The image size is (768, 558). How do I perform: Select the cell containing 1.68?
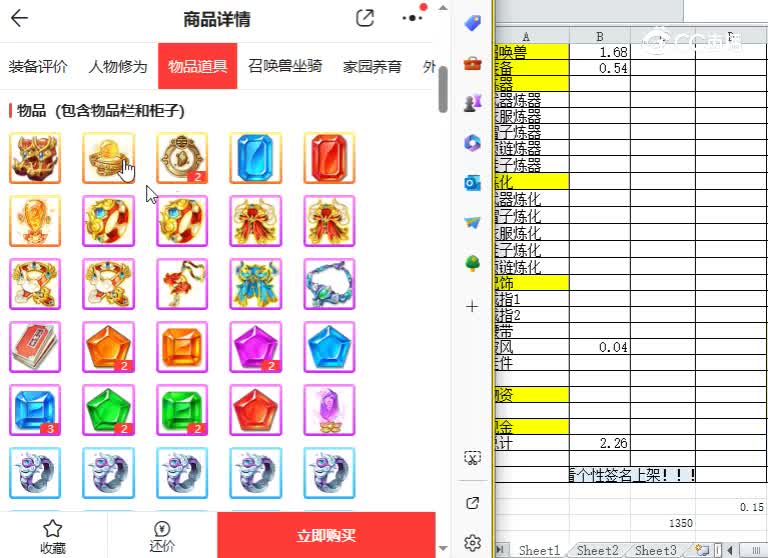click(x=600, y=51)
